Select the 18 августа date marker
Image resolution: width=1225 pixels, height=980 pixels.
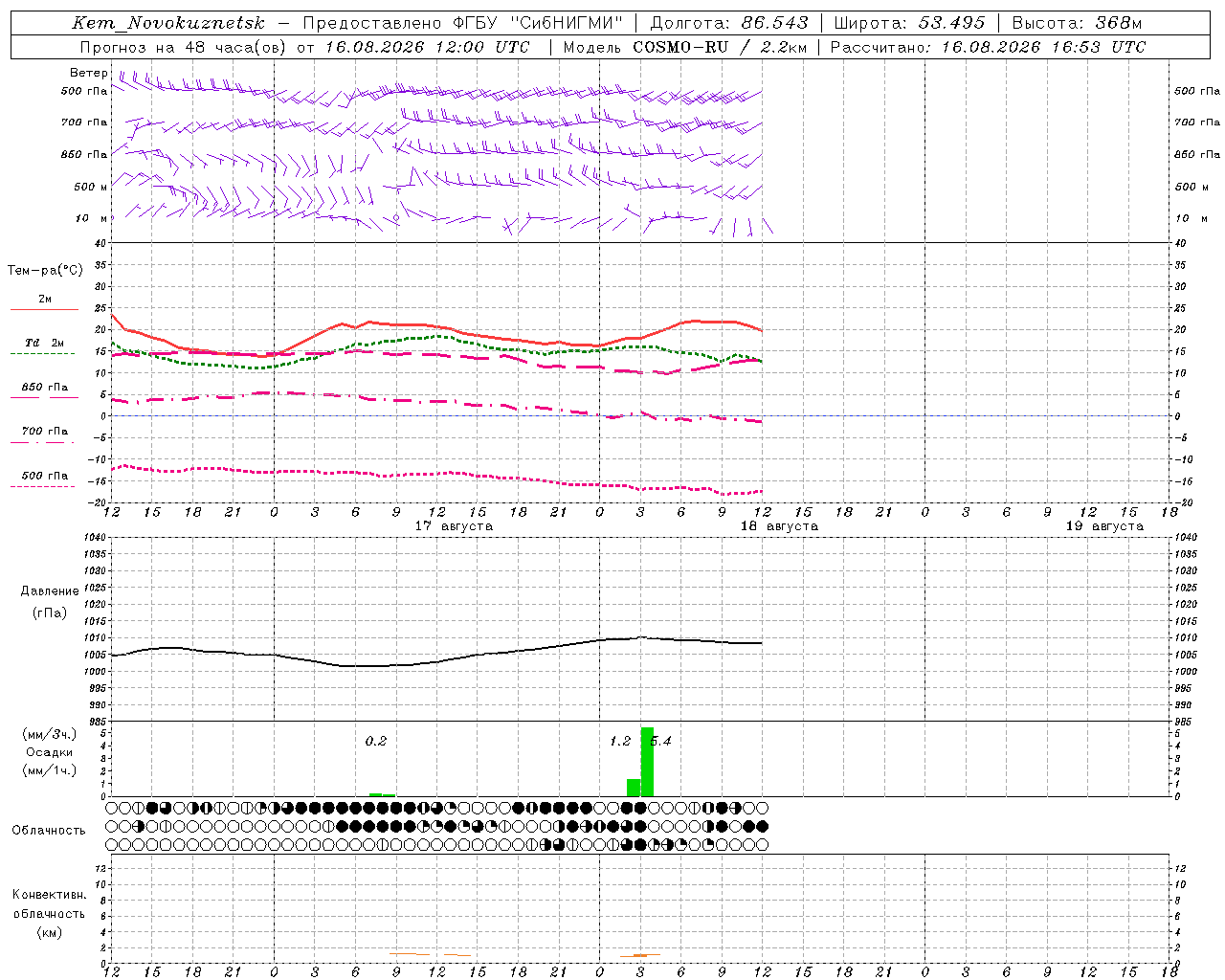[779, 526]
